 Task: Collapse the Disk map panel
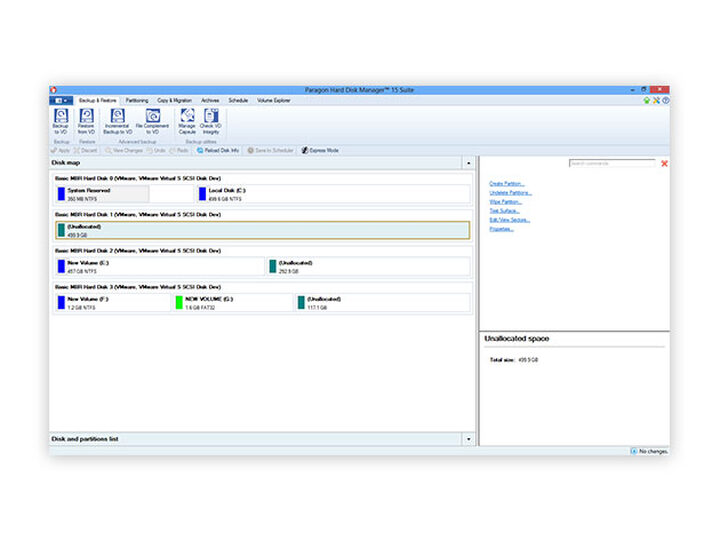coord(468,162)
